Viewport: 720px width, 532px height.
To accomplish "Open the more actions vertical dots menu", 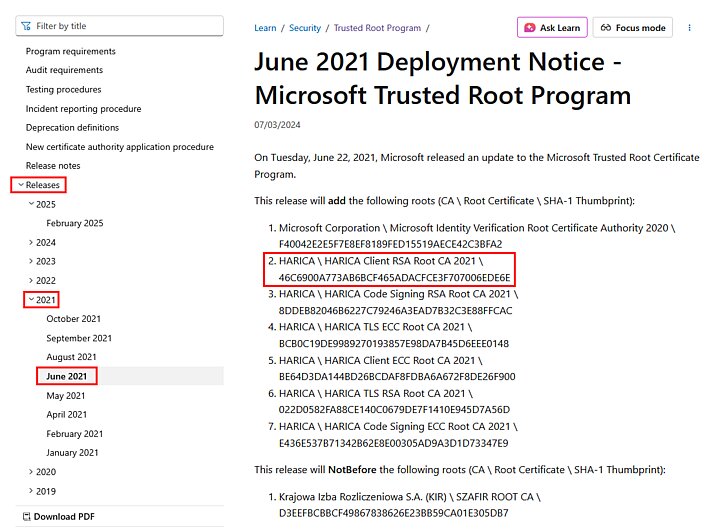I will click(689, 28).
